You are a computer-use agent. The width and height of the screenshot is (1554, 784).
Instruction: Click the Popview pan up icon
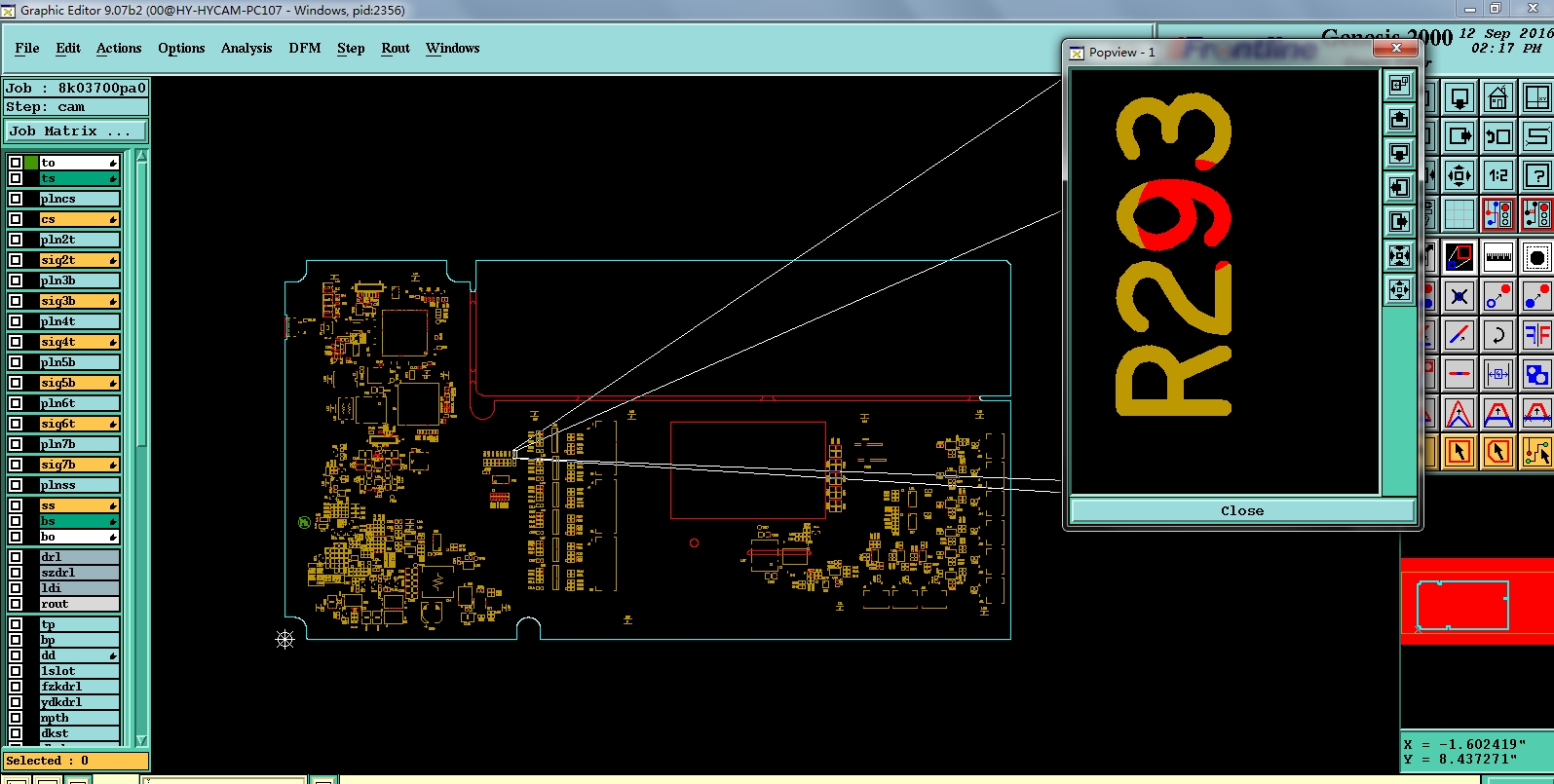point(1399,120)
